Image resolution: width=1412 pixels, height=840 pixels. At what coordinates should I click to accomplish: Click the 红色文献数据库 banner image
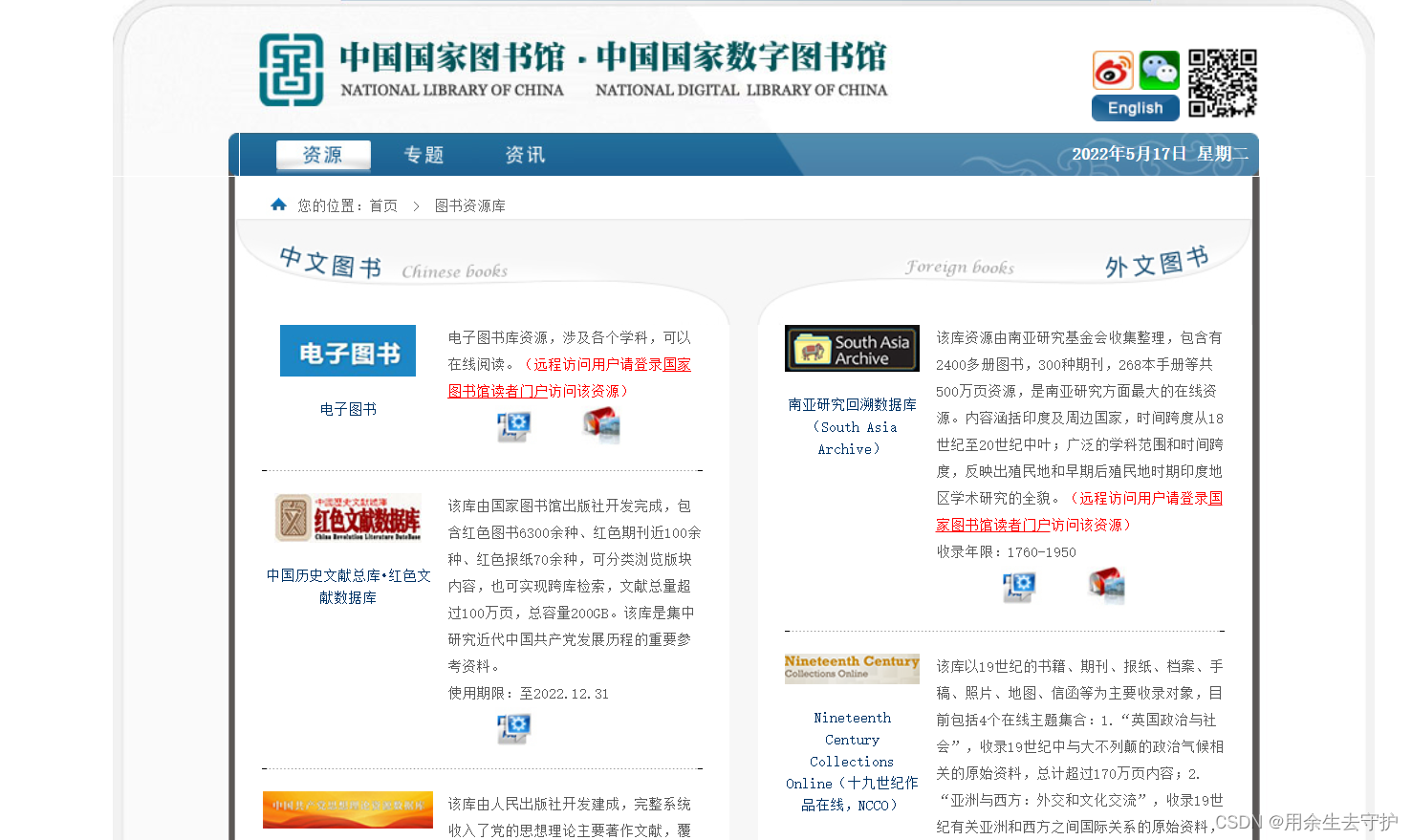pos(348,518)
